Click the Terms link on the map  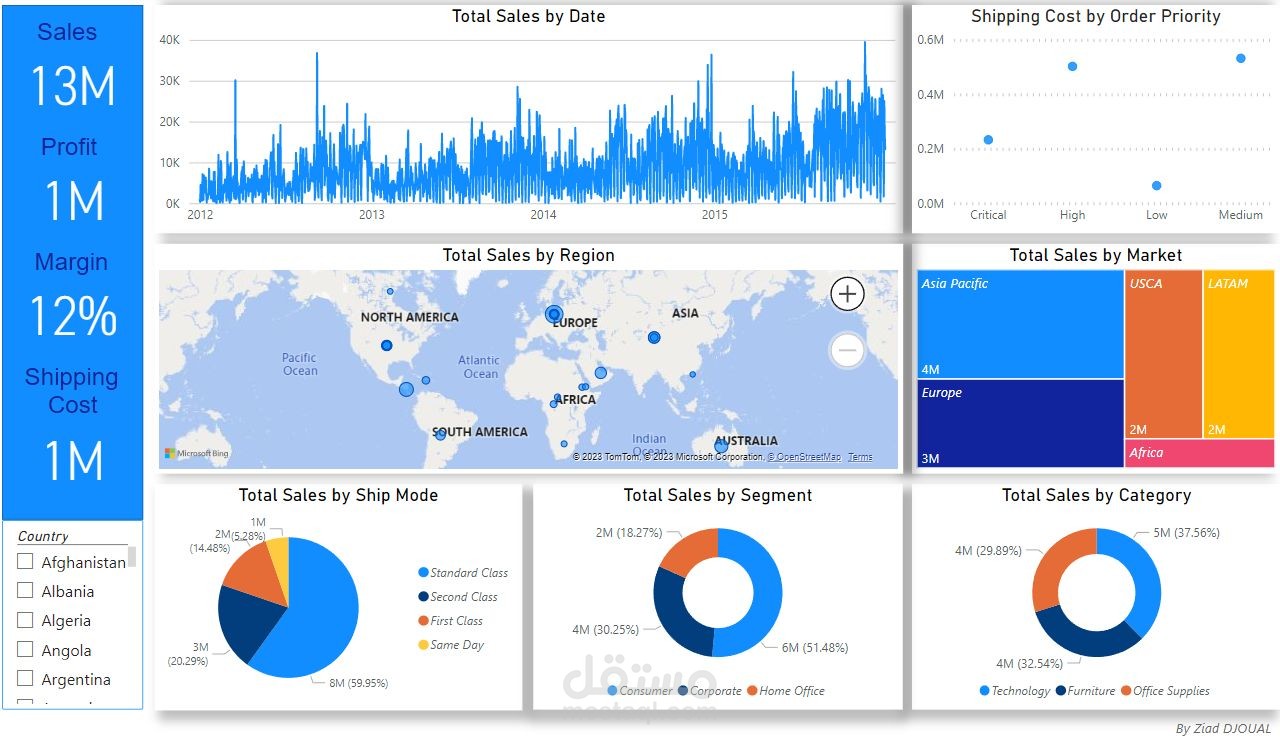[859, 456]
